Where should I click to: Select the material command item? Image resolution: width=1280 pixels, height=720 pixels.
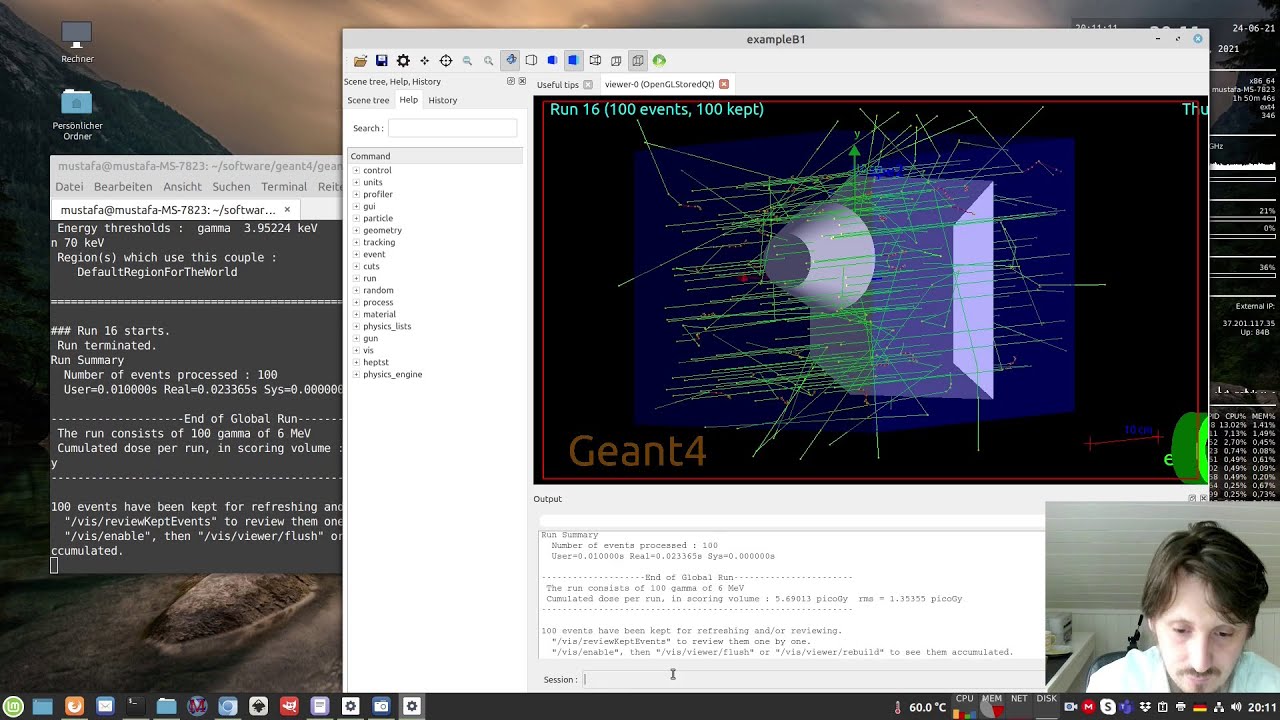click(x=380, y=314)
